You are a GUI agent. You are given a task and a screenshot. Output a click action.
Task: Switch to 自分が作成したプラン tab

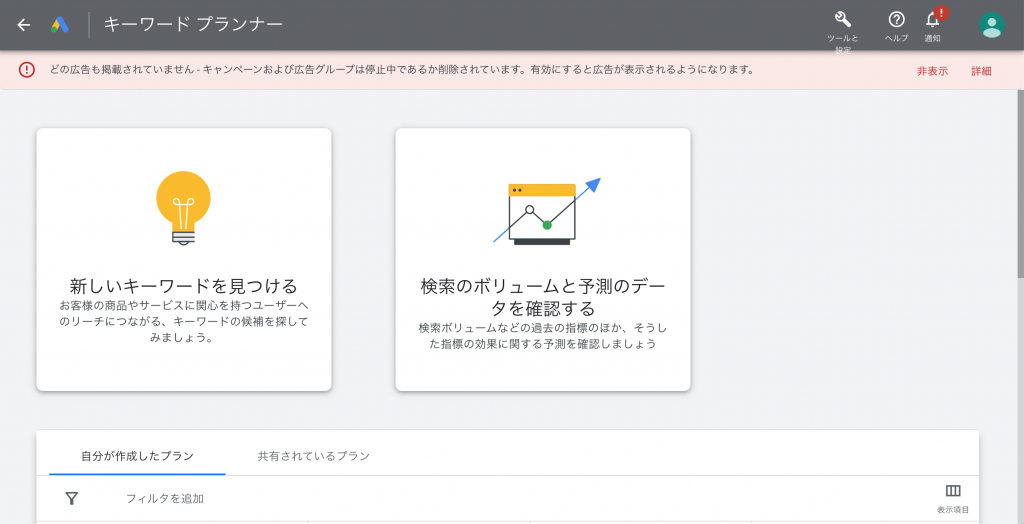coord(137,456)
